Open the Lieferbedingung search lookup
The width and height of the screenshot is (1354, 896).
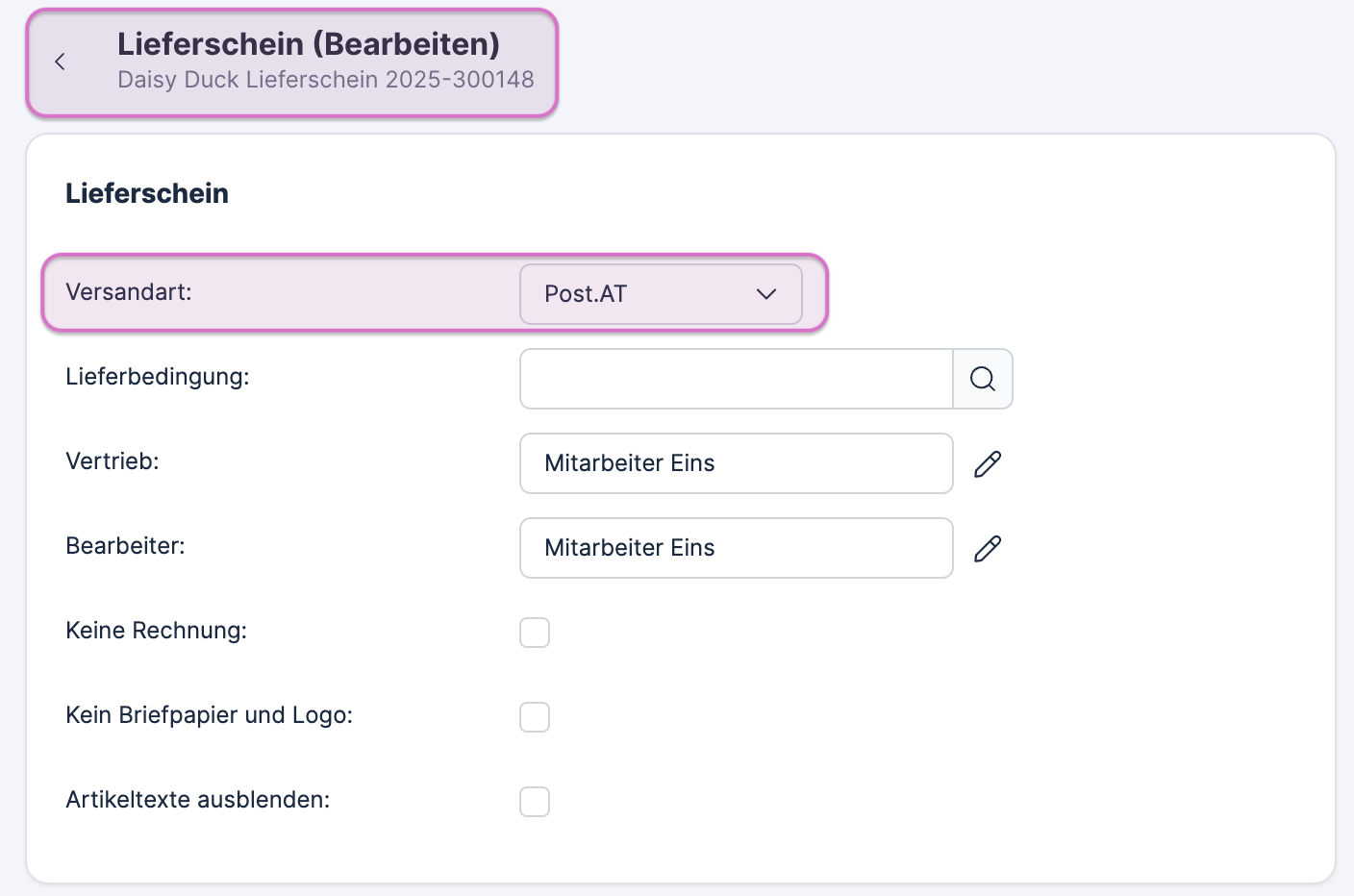tap(982, 379)
